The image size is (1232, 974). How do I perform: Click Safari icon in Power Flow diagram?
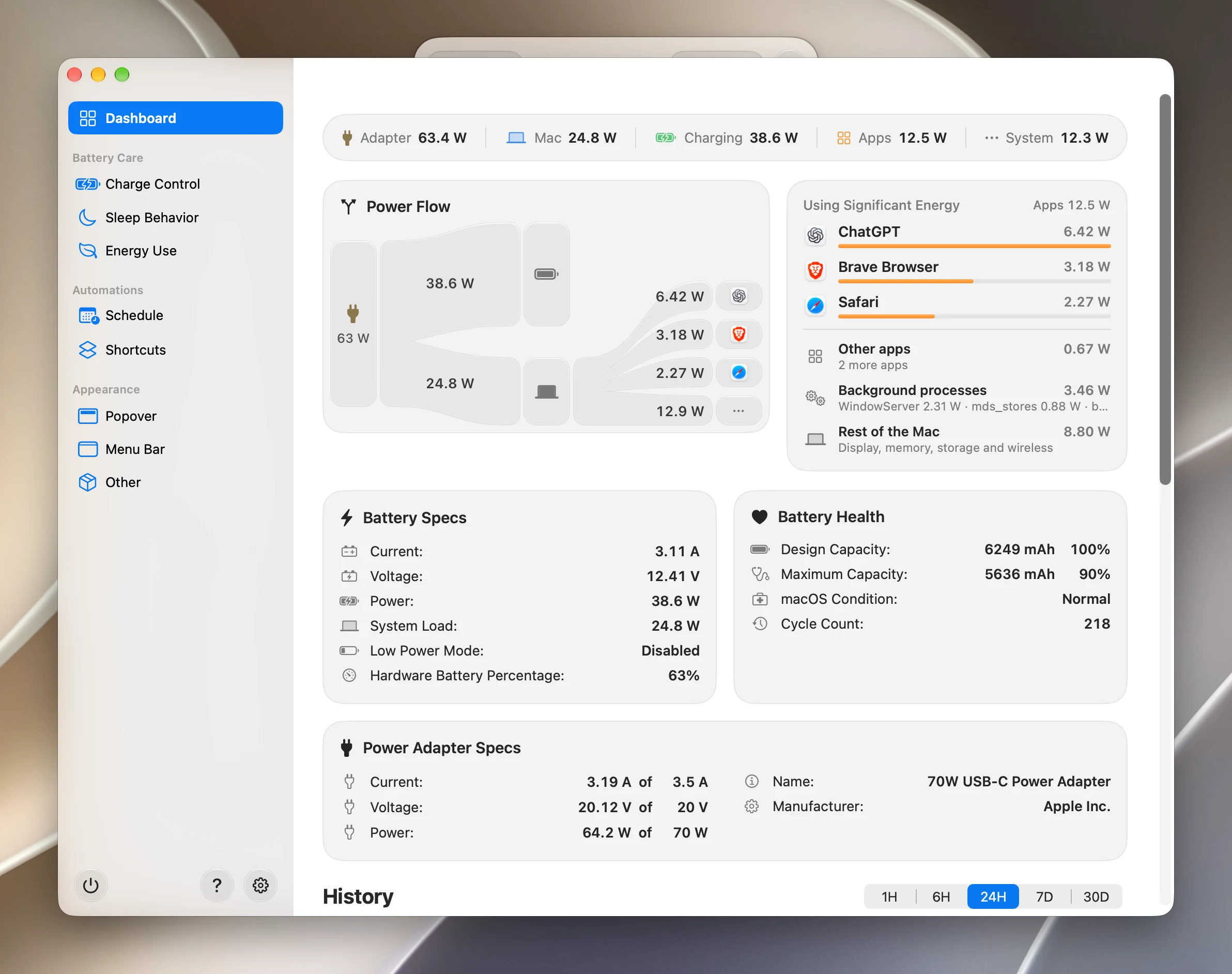coord(739,372)
